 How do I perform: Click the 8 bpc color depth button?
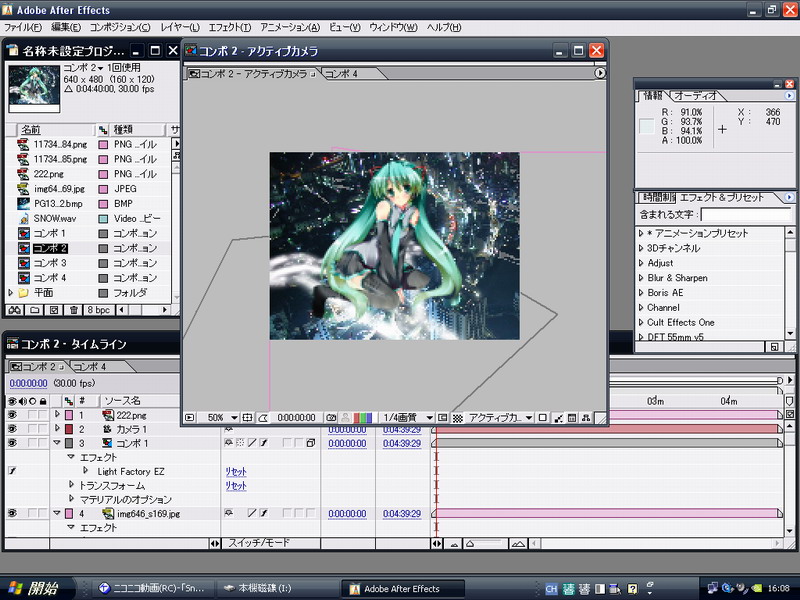pyautogui.click(x=98, y=310)
